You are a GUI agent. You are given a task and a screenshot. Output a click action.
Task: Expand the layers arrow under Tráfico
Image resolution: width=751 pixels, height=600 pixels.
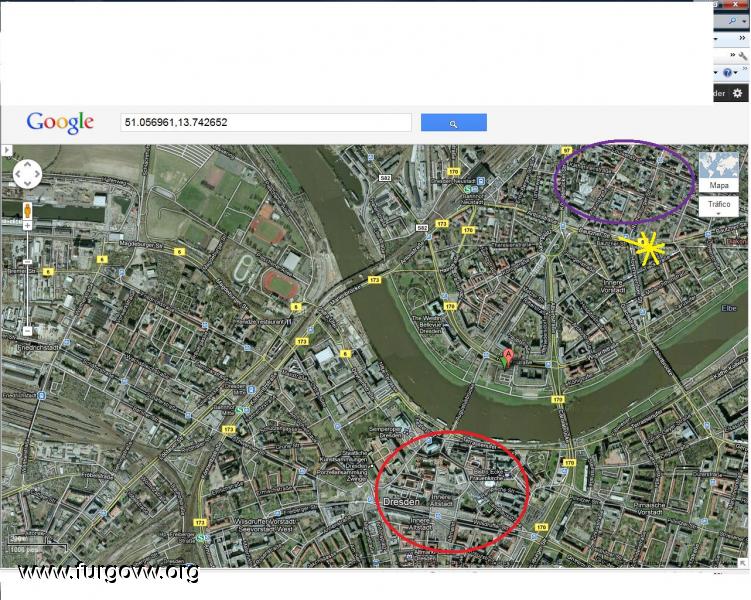click(718, 213)
